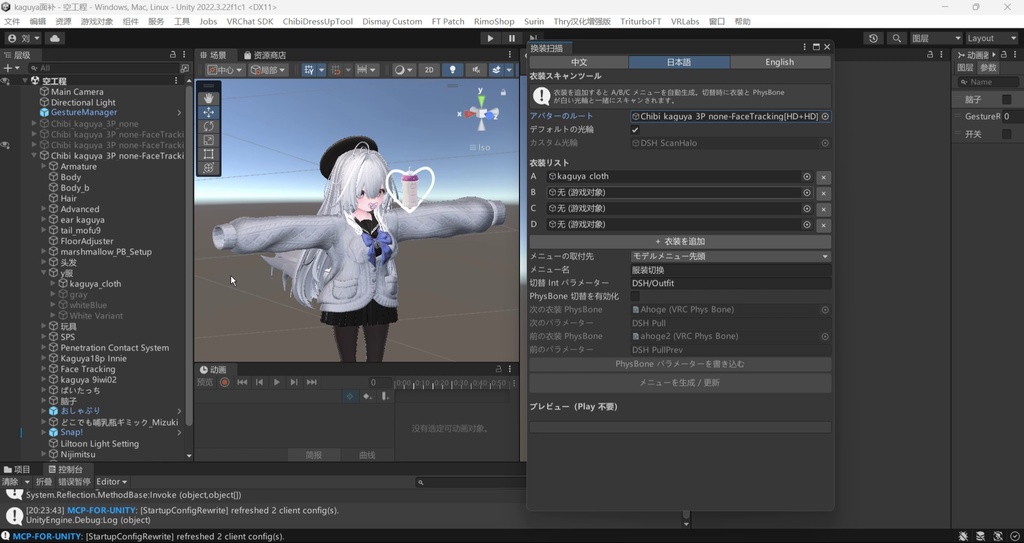Toggle デフォルトの光輪 checkbox
Screen dimensions: 1024x543
tap(635, 130)
